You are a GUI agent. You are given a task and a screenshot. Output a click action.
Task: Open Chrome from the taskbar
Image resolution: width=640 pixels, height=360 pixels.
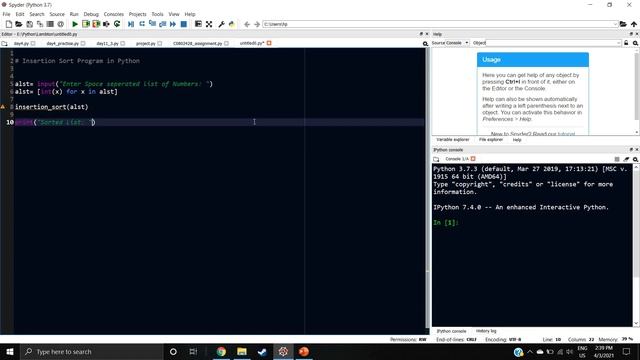click(x=221, y=351)
